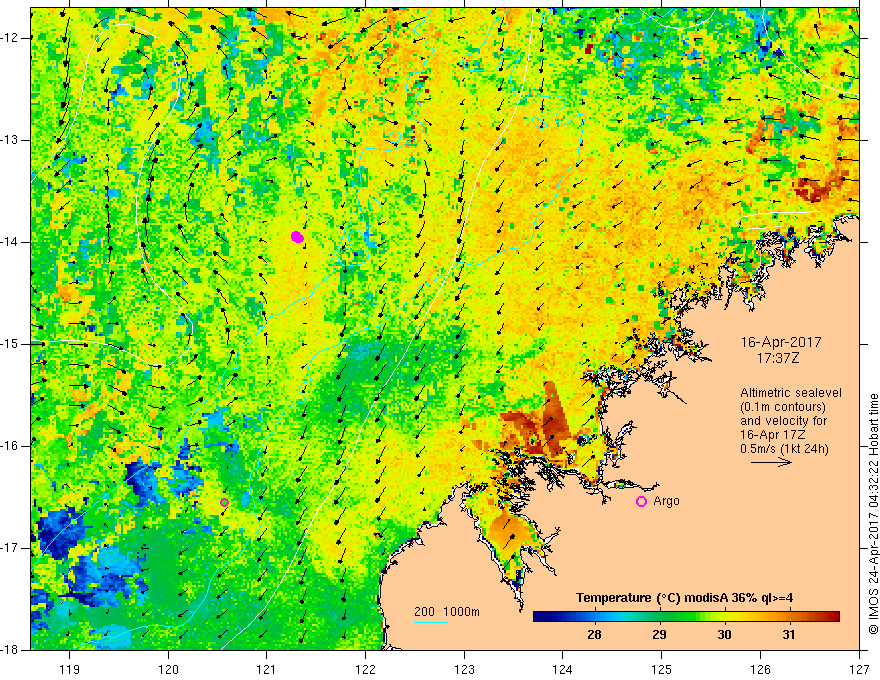The width and height of the screenshot is (880, 680).
Task: Click latitude label '-18' on left axis
Action: pos(10,650)
